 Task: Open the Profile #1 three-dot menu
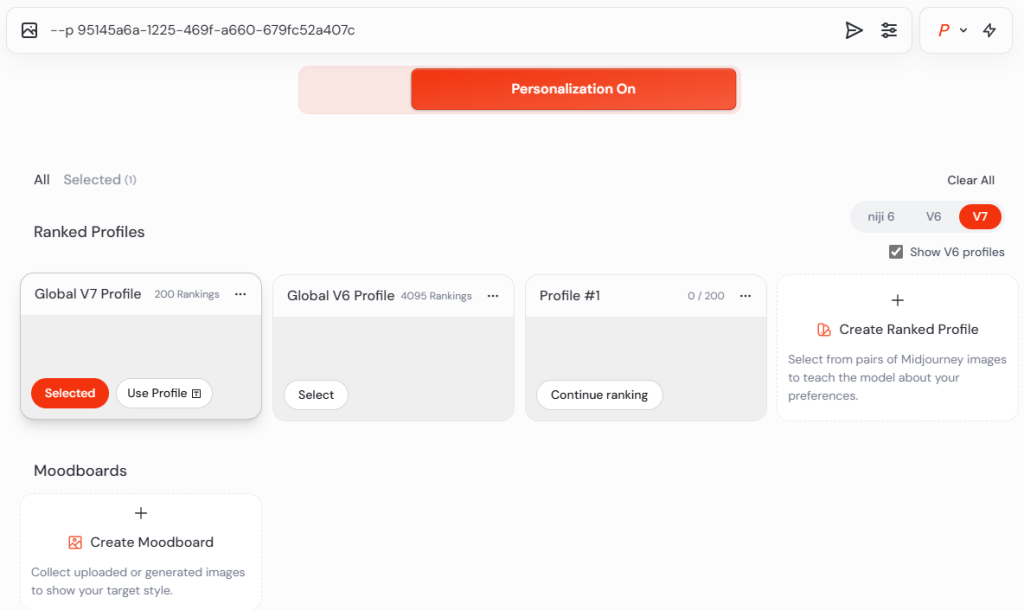point(745,296)
